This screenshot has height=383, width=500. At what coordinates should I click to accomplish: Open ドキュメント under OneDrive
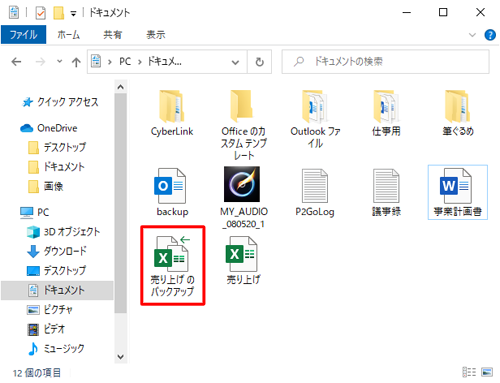click(56, 167)
